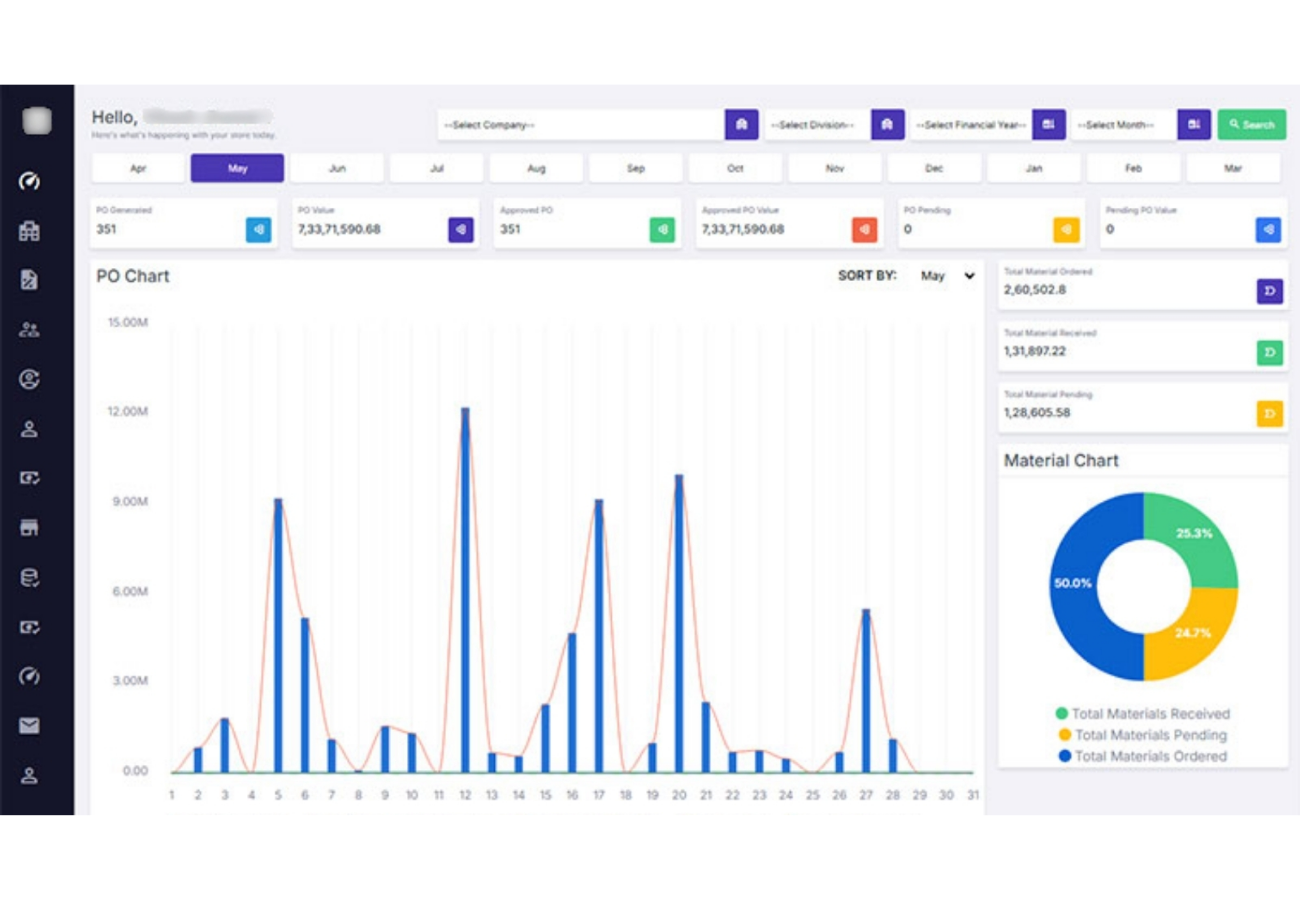Toggle Total Materials Received legend item
Viewport: 1300px width, 900px height.
click(x=1142, y=714)
